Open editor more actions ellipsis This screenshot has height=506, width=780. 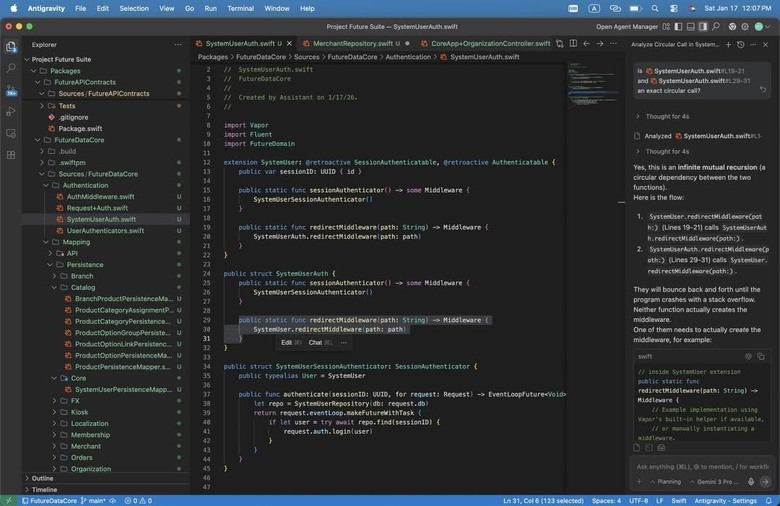click(613, 44)
